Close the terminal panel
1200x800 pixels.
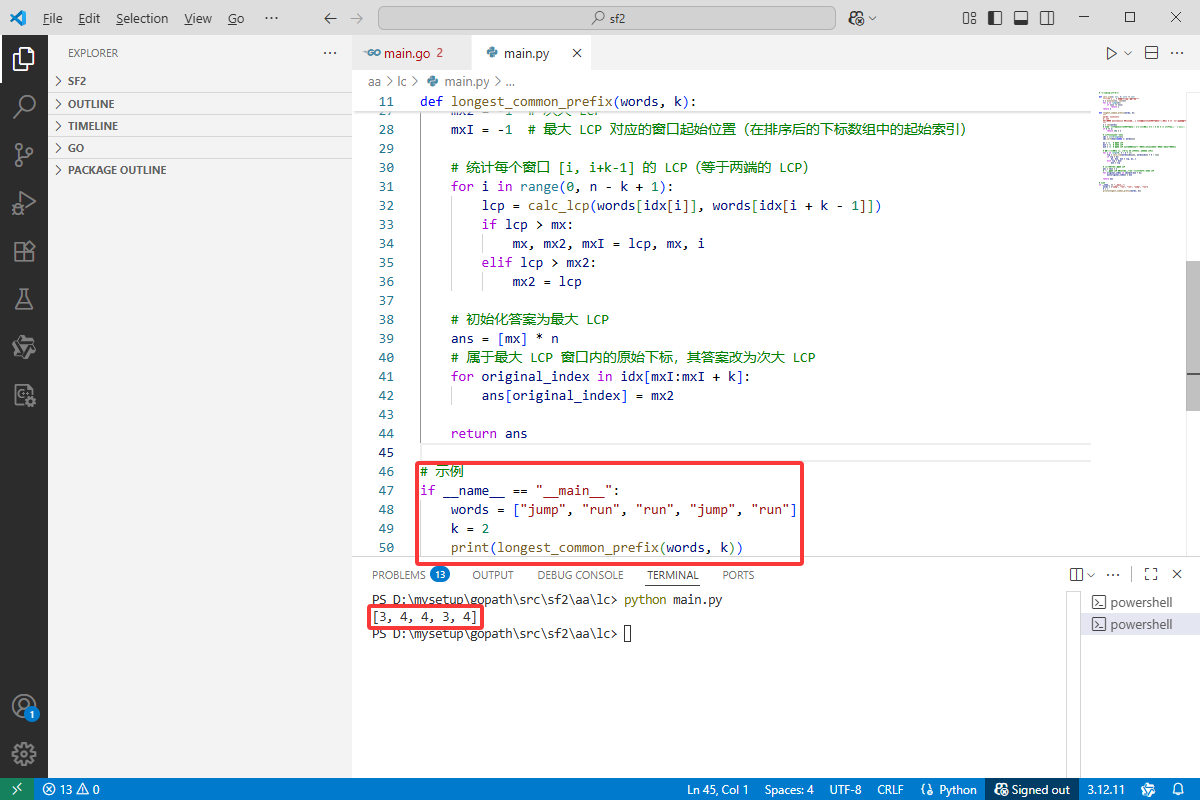[1177, 575]
